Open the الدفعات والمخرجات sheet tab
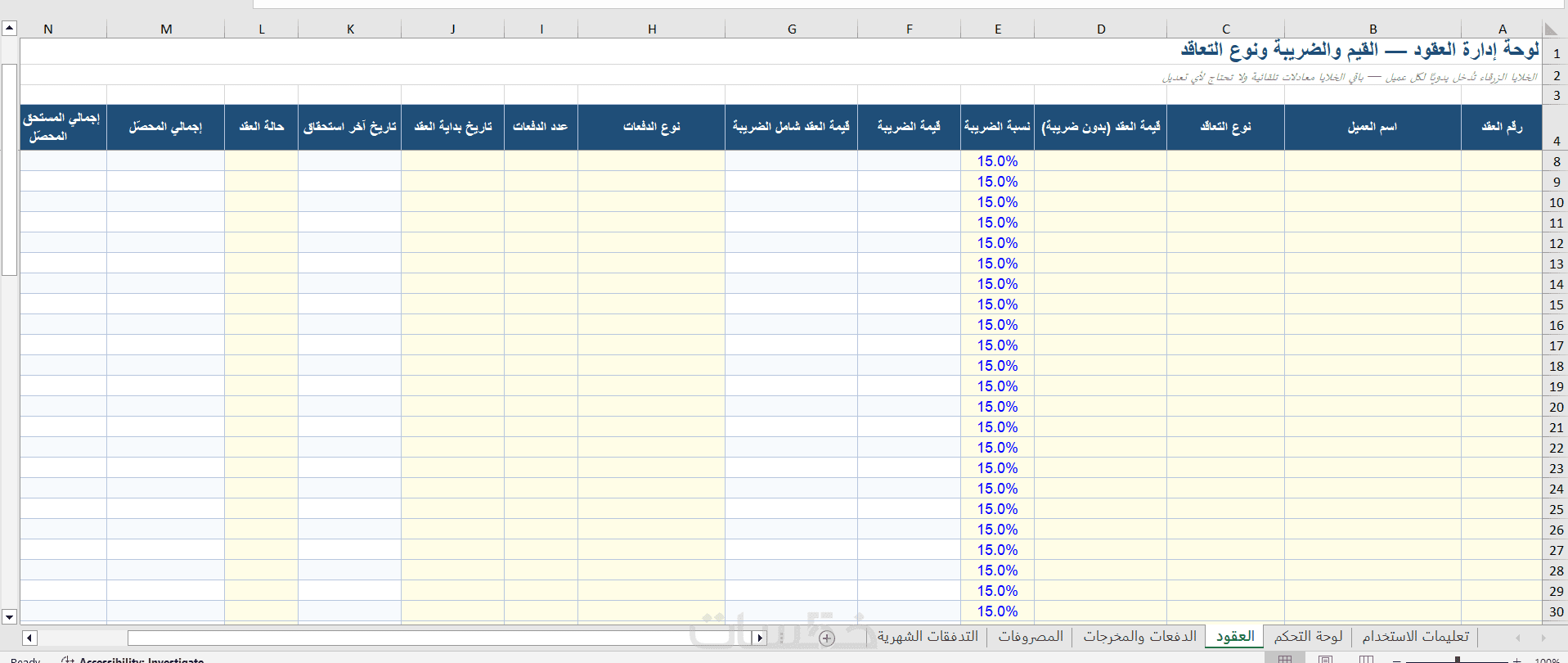Screen dimensions: 1568x663 [x=1139, y=636]
